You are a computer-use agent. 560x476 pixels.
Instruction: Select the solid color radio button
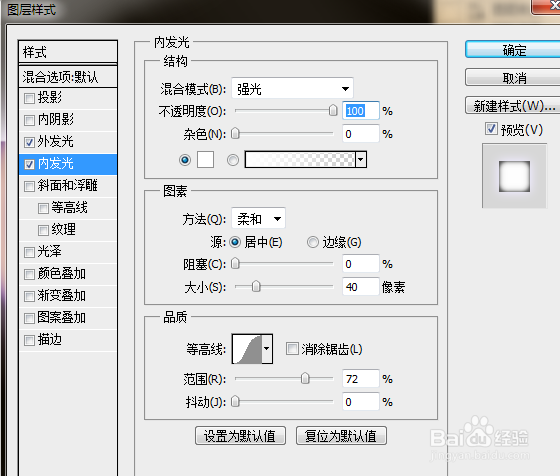(x=185, y=160)
